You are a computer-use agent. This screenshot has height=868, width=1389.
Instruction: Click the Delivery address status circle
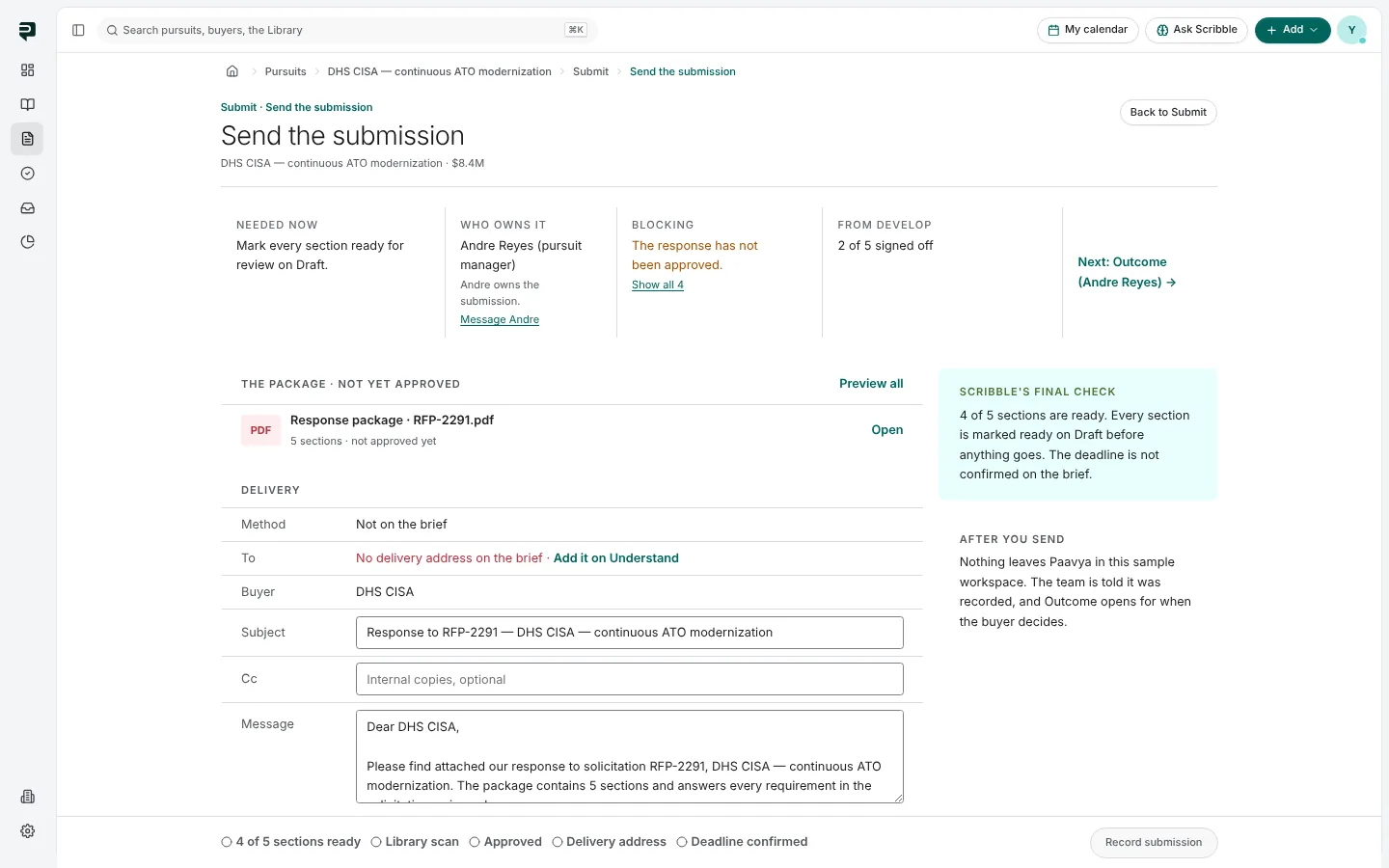558,842
